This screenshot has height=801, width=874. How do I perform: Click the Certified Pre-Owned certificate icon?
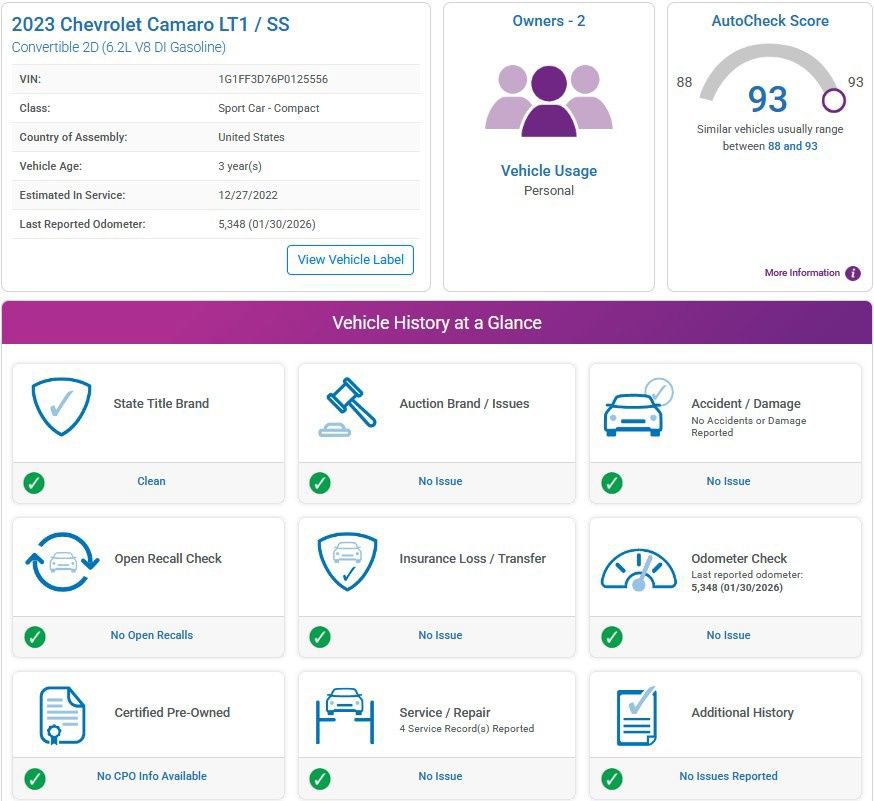tap(62, 716)
